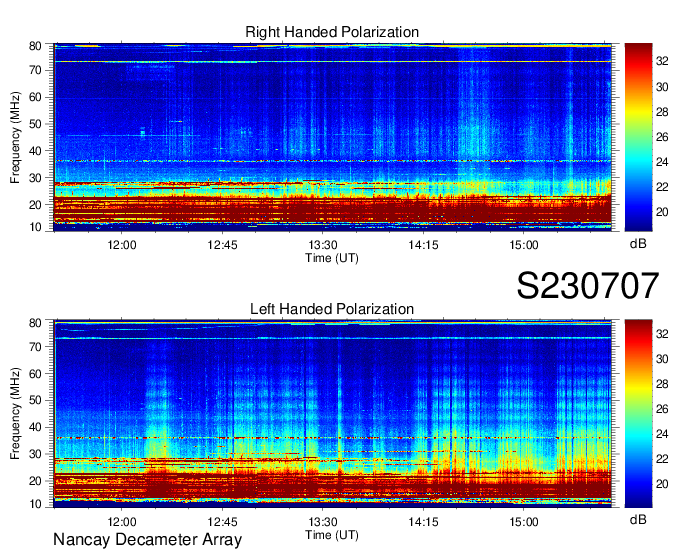Click the 20 dB label on Right Handed colorbar
The width and height of the screenshot is (680, 552).
662,212
